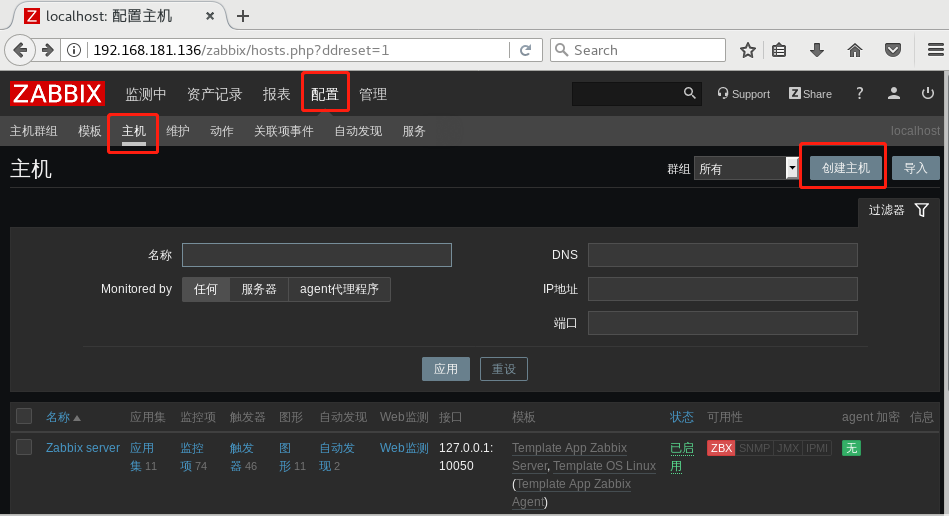949x516 pixels.
Task: Open Zabbix server's Web监测 link
Action: tap(404, 448)
